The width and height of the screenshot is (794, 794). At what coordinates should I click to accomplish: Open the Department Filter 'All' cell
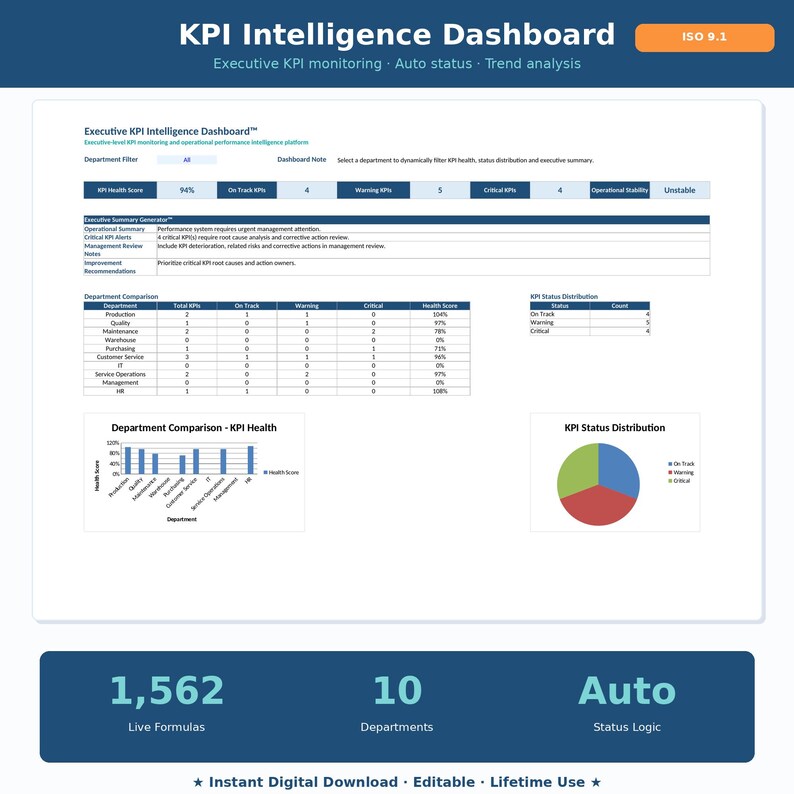[x=187, y=160]
